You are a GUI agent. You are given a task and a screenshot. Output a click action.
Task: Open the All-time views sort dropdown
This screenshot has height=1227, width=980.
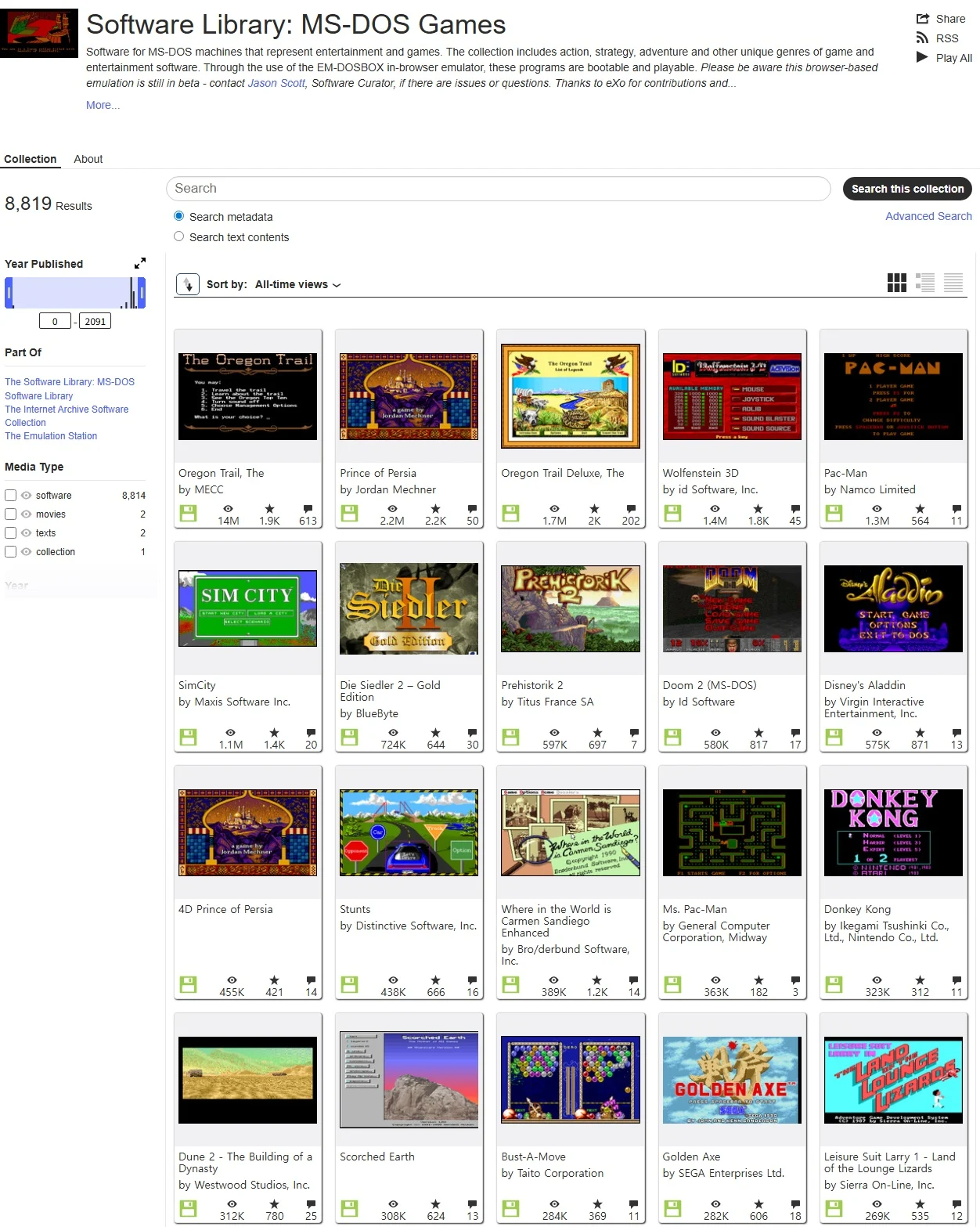(x=297, y=285)
